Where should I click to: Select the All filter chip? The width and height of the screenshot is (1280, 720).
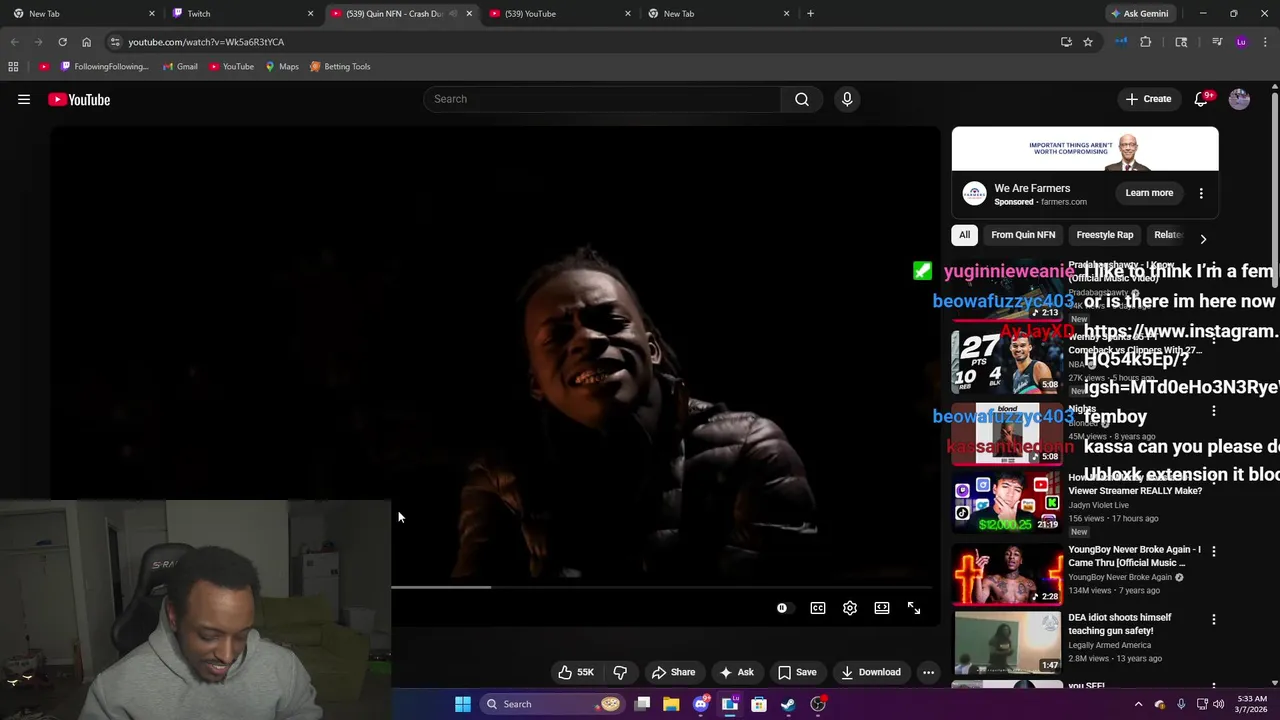click(964, 235)
